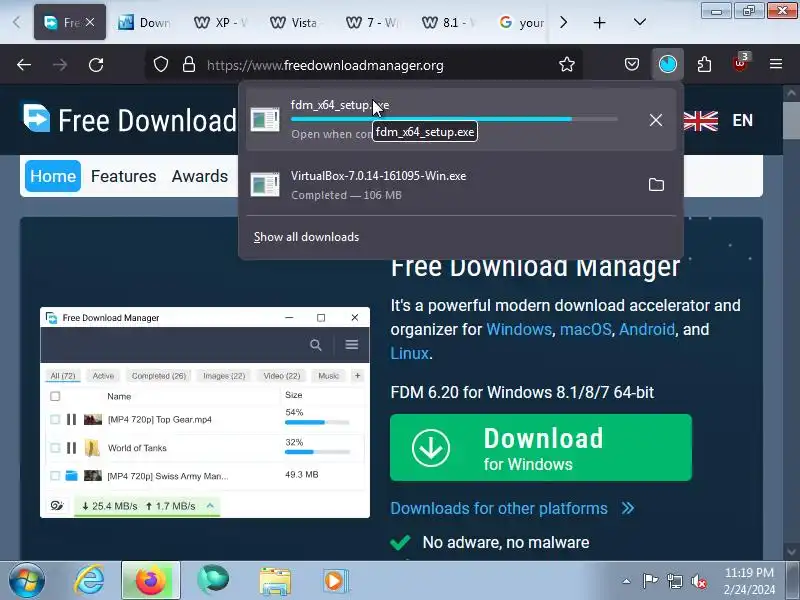Switch to the Google search tab
Viewport: 800px width, 600px height.
[x=521, y=22]
